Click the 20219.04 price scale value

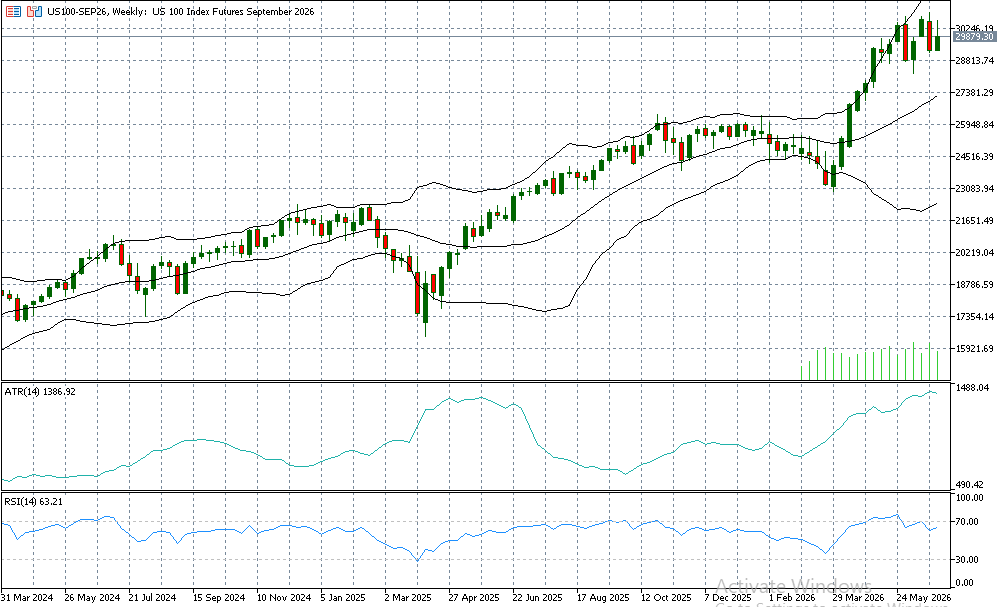coord(975,253)
